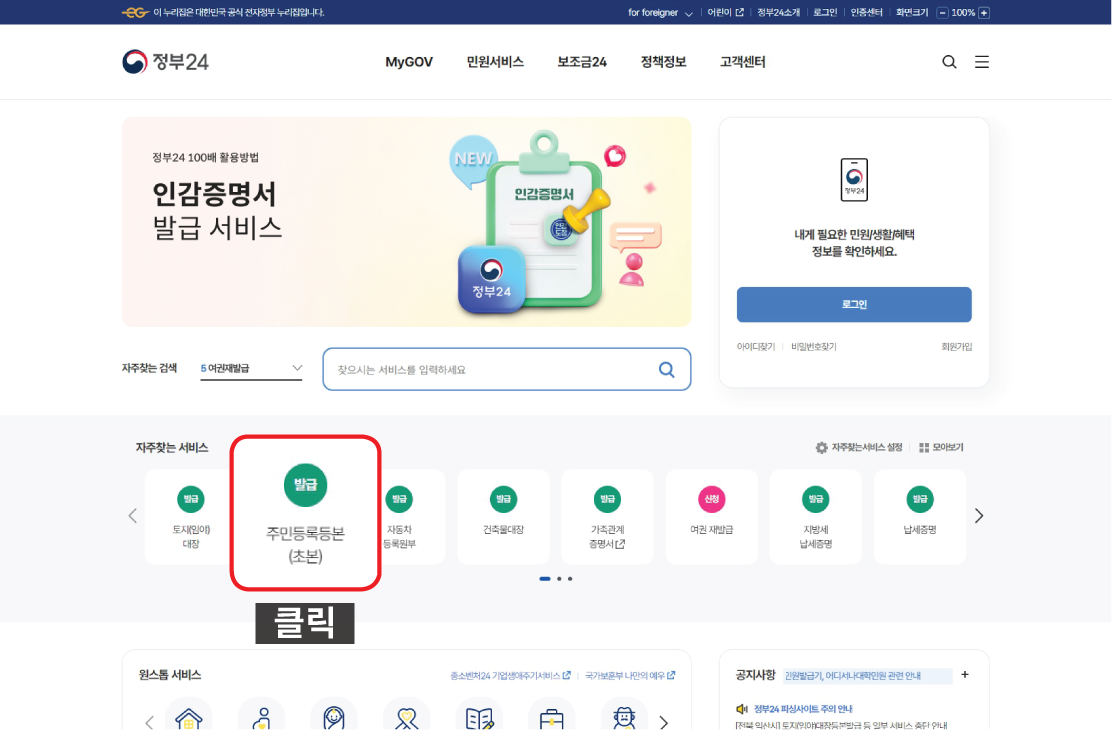Click the speaker icon beside phishing notice
Viewport: 1112px width, 730px height.
(743, 709)
